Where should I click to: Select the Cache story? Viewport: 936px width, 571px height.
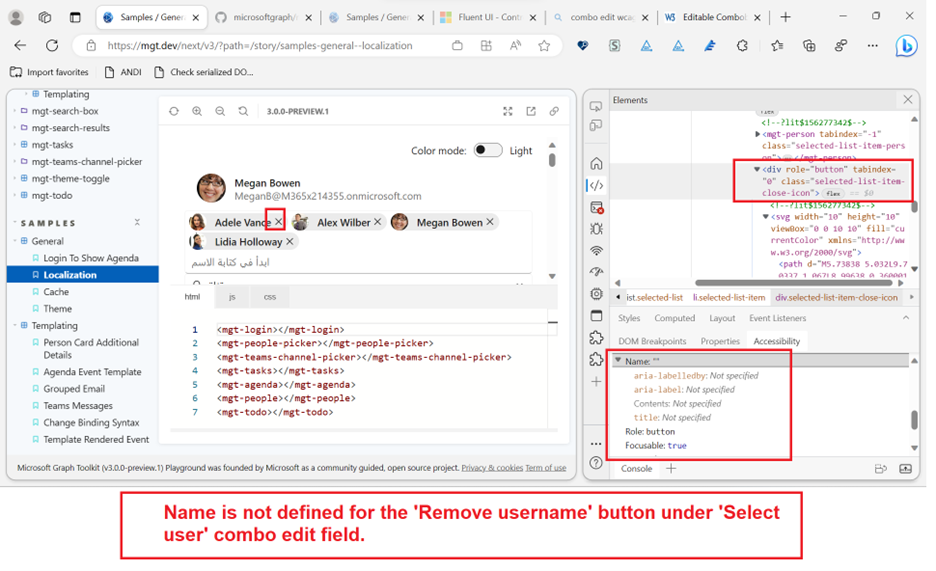coord(56,292)
